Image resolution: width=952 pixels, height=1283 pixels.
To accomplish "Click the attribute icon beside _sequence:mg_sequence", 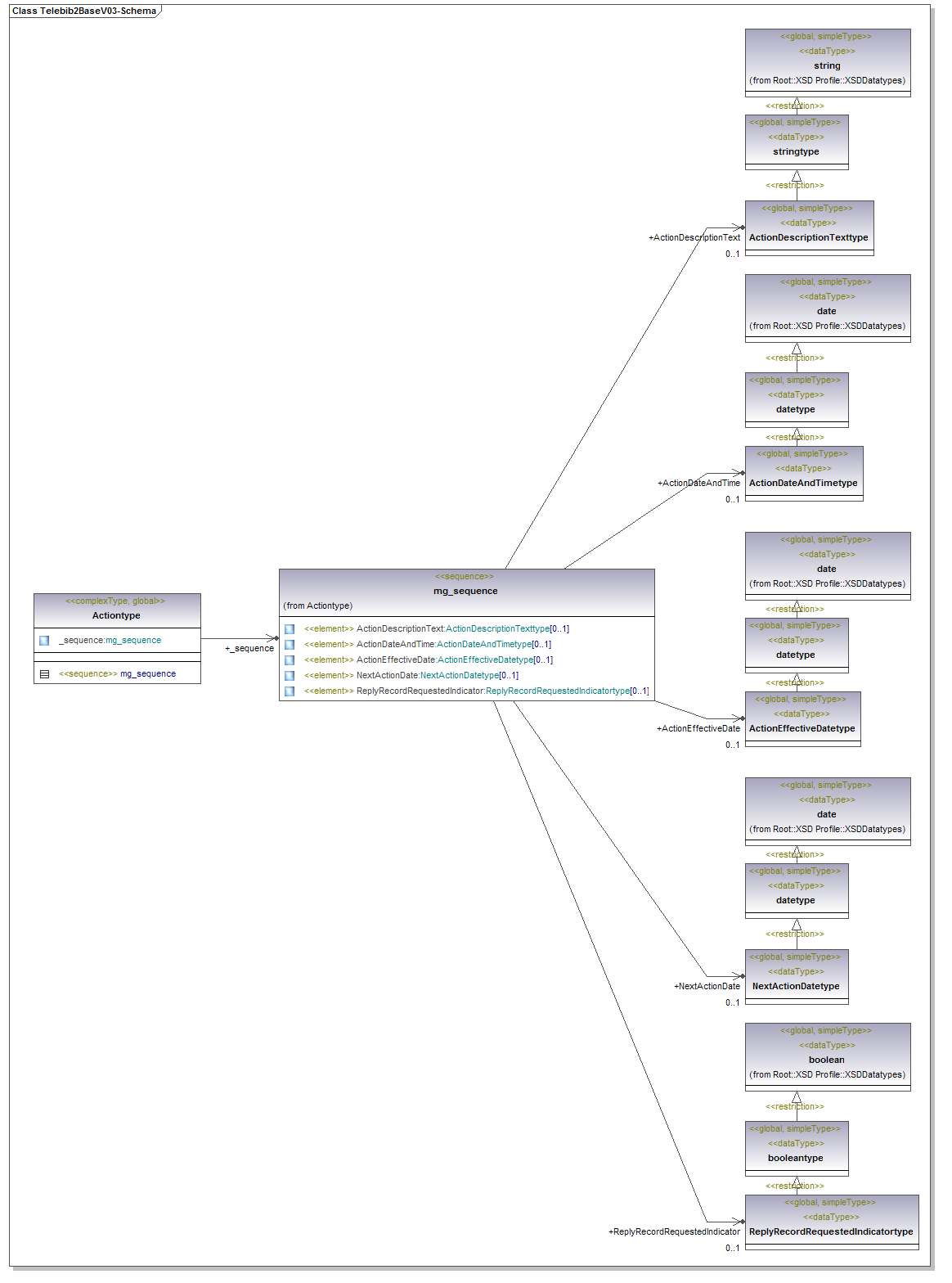I will coord(44,641).
